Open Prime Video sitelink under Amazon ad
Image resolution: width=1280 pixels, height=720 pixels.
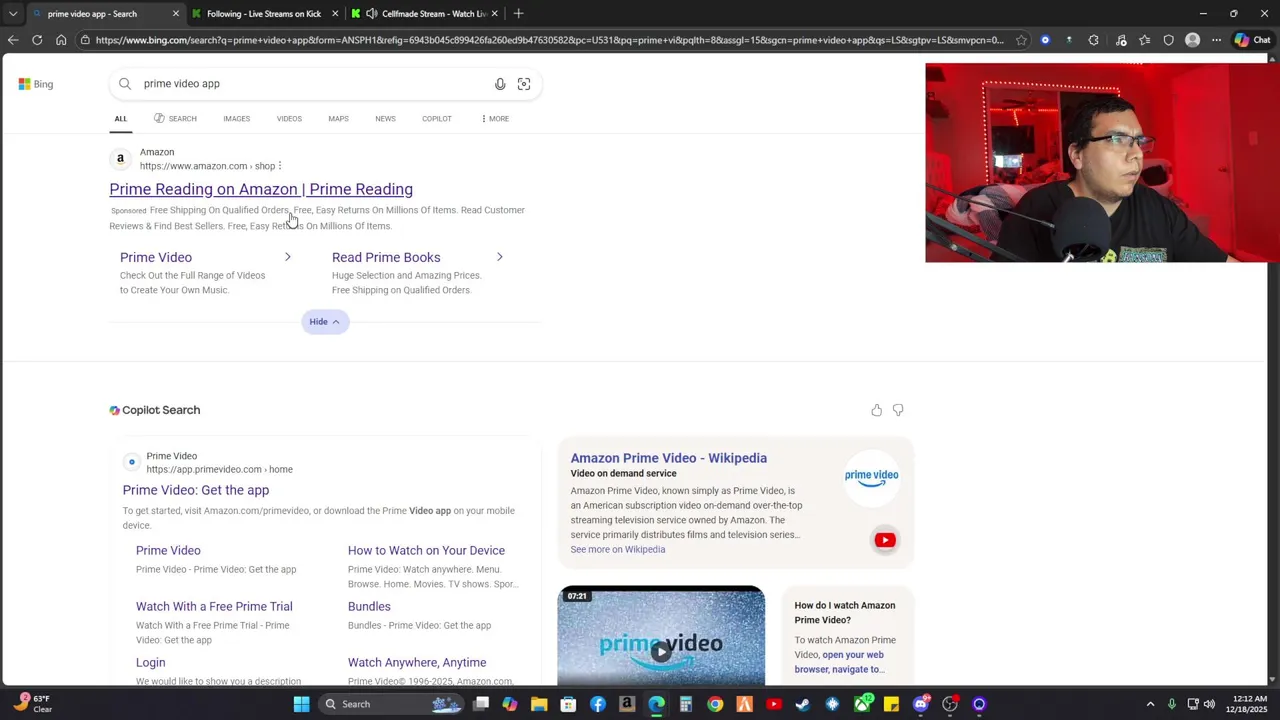(x=156, y=257)
